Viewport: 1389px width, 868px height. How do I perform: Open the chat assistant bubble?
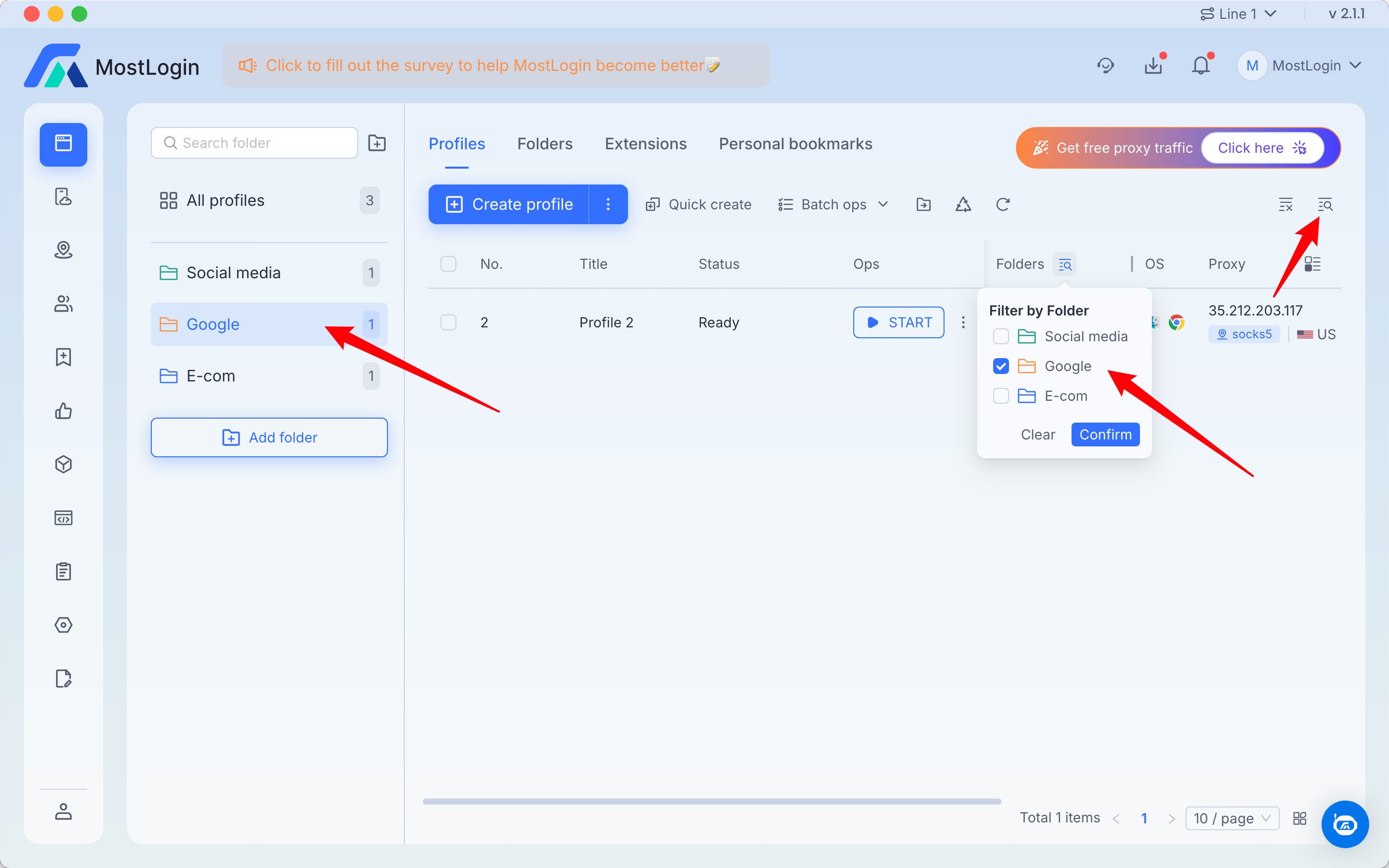pyautogui.click(x=1345, y=824)
